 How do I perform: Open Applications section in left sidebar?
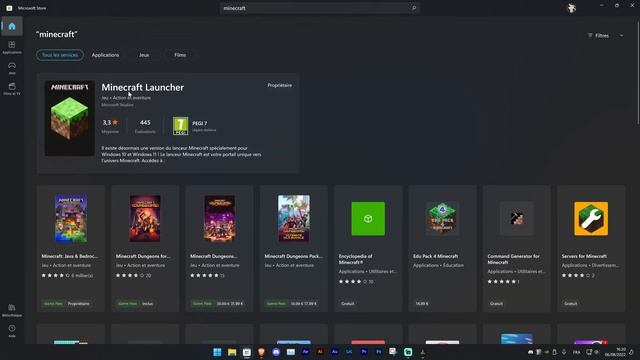12,47
